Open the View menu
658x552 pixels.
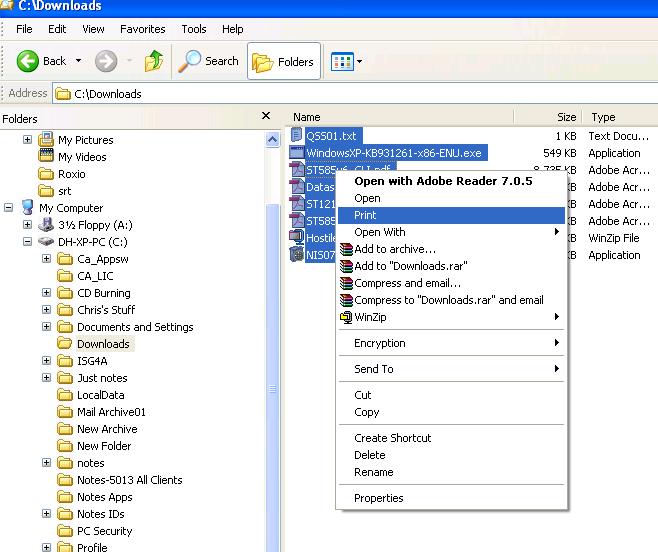(x=93, y=29)
